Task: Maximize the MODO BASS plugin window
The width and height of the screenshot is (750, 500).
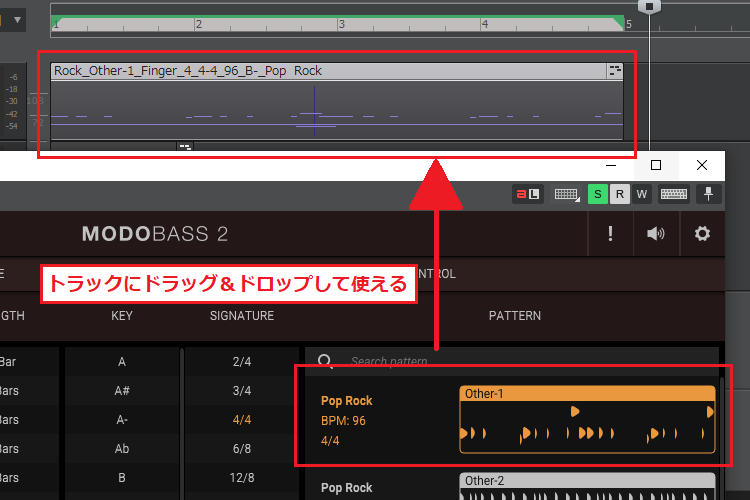Action: tap(656, 165)
